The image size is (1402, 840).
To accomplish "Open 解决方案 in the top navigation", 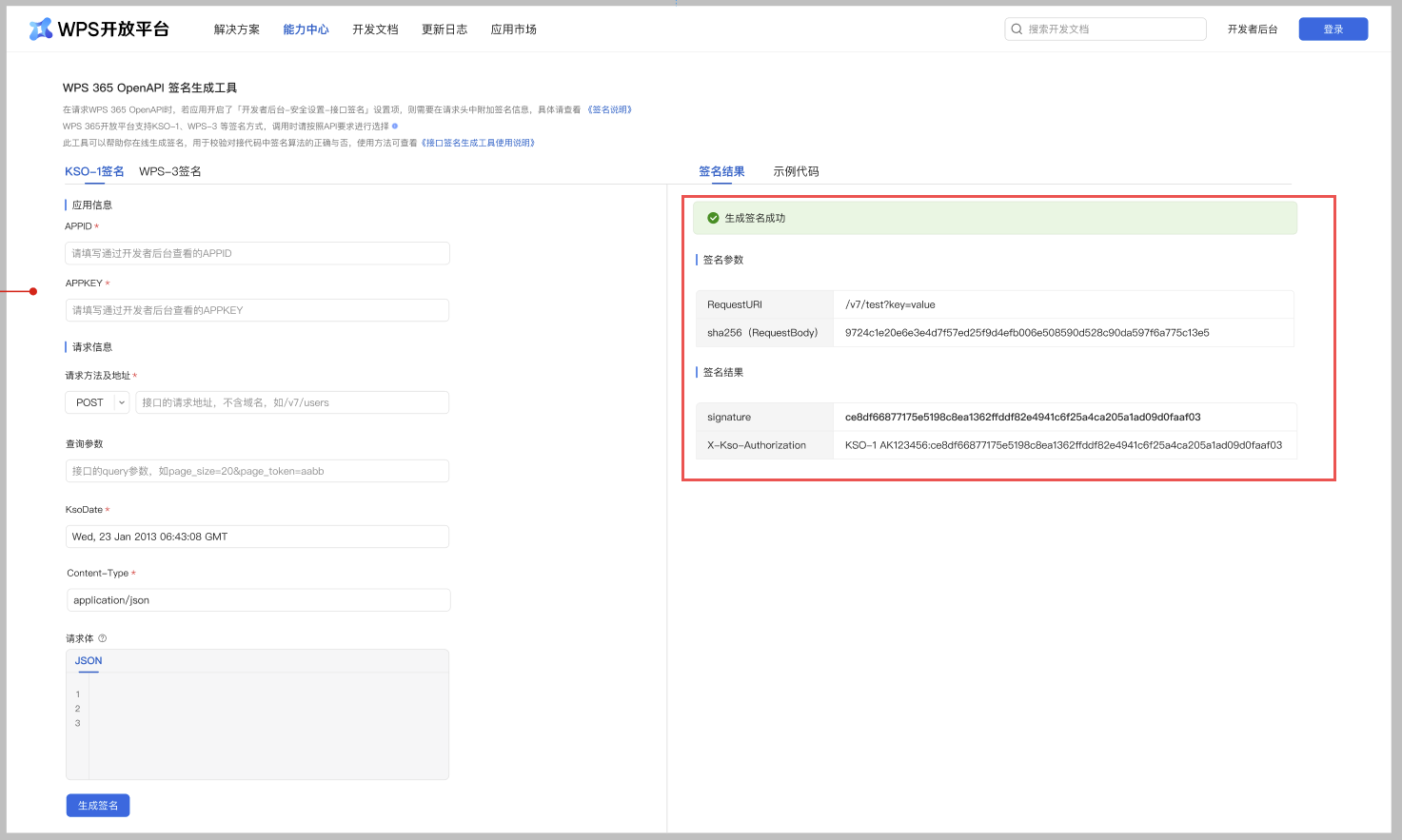I will [236, 29].
